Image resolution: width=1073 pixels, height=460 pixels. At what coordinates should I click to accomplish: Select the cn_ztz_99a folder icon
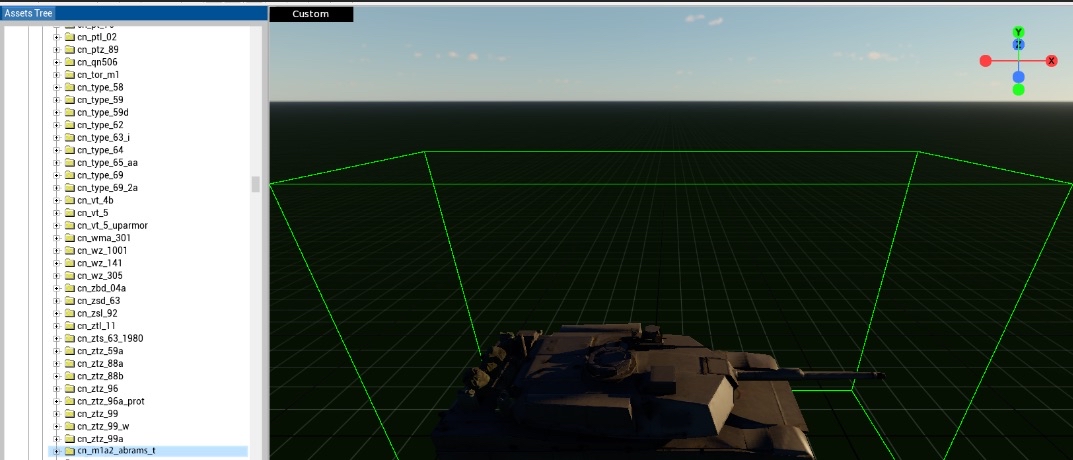click(69, 439)
